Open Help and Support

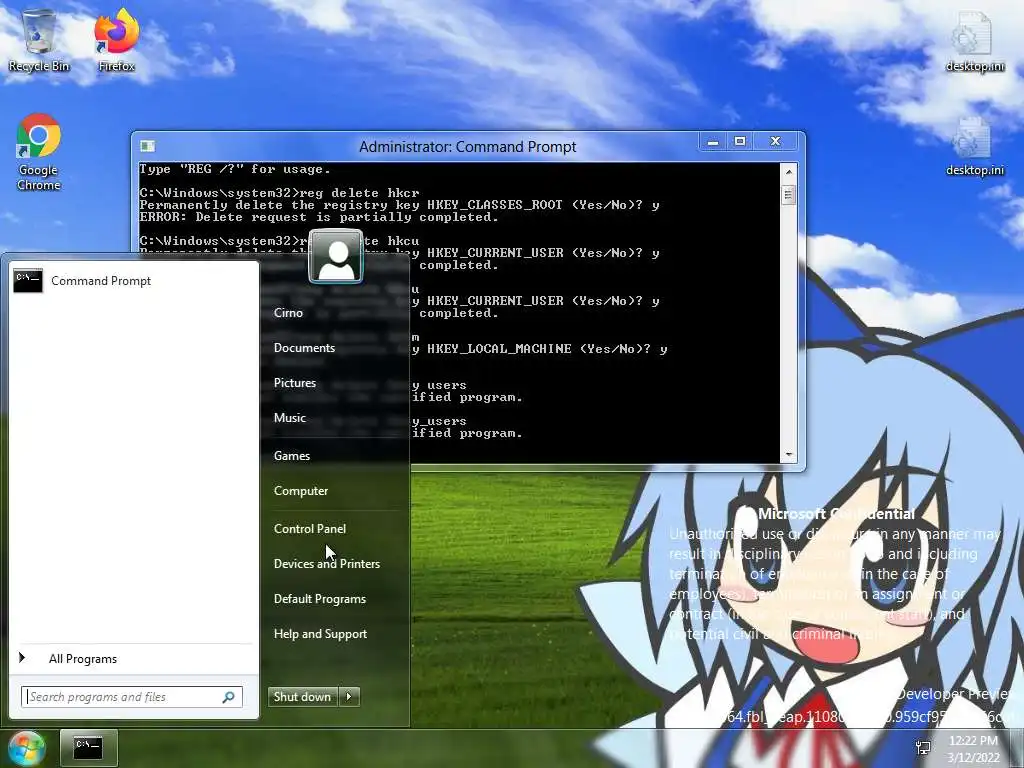coord(320,634)
